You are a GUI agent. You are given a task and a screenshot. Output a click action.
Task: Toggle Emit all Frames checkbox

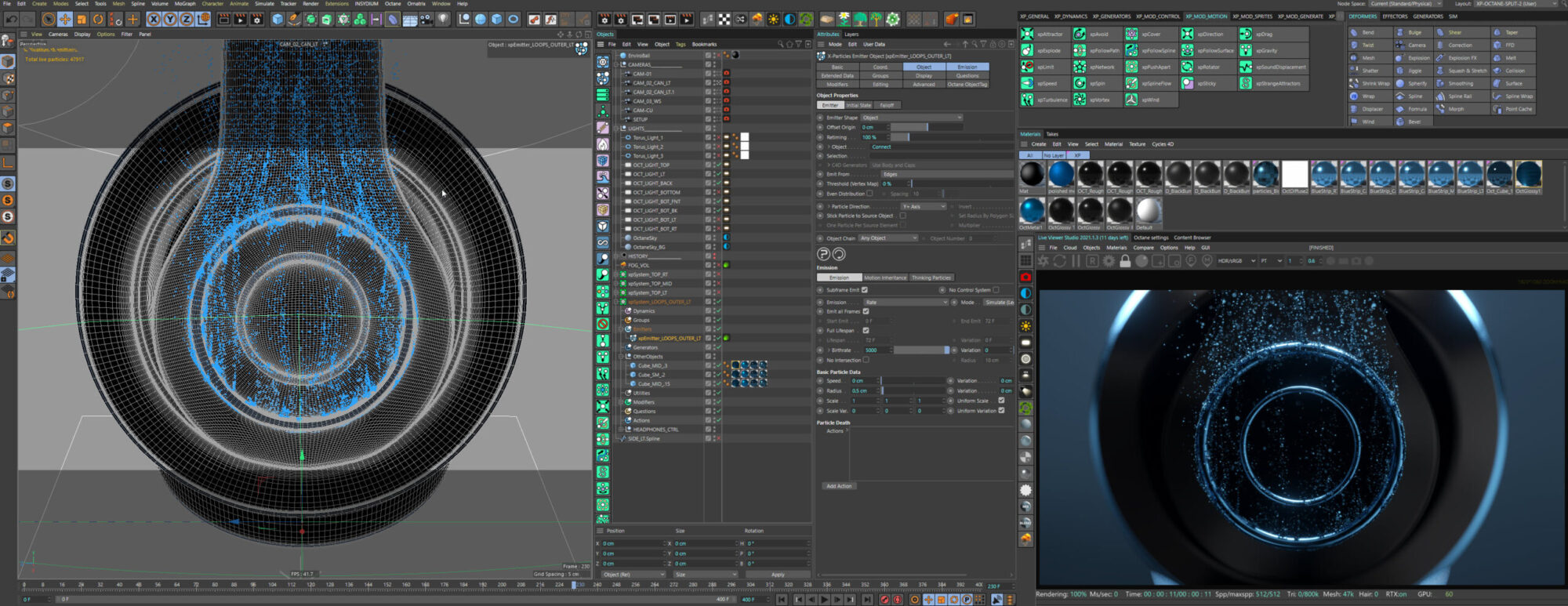(x=866, y=311)
